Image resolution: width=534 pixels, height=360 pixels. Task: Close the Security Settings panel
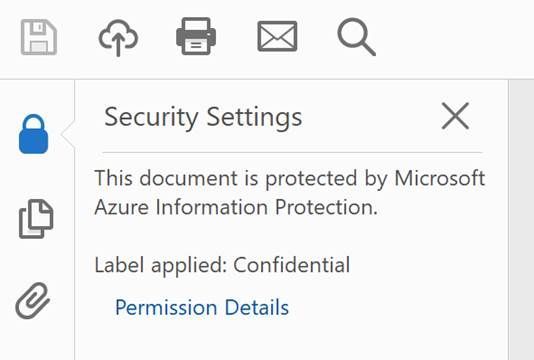point(455,116)
